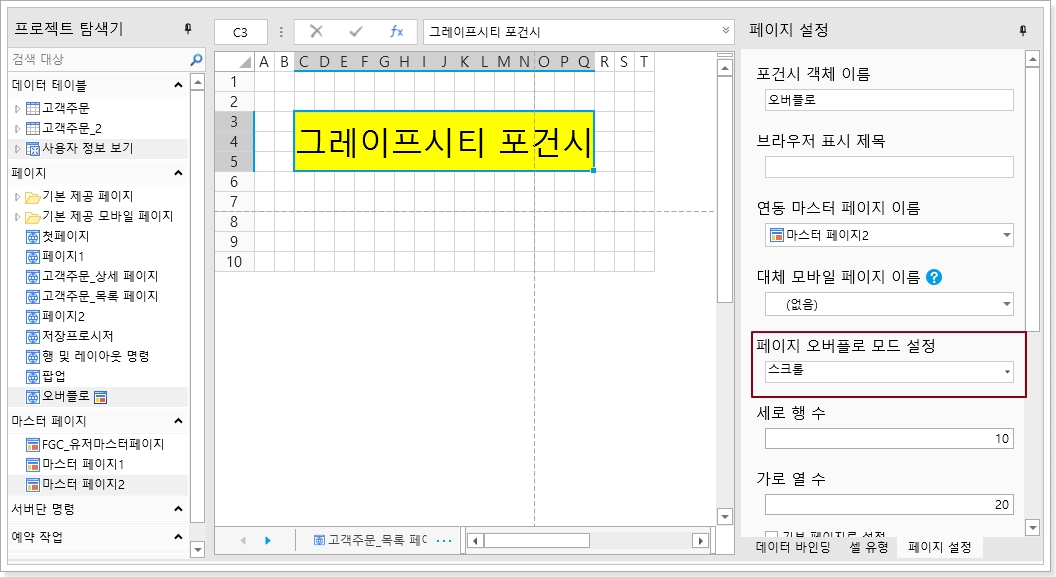1056x577 pixels.
Task: Select 마스터 페이지1 in the tree
Action: click(82, 464)
